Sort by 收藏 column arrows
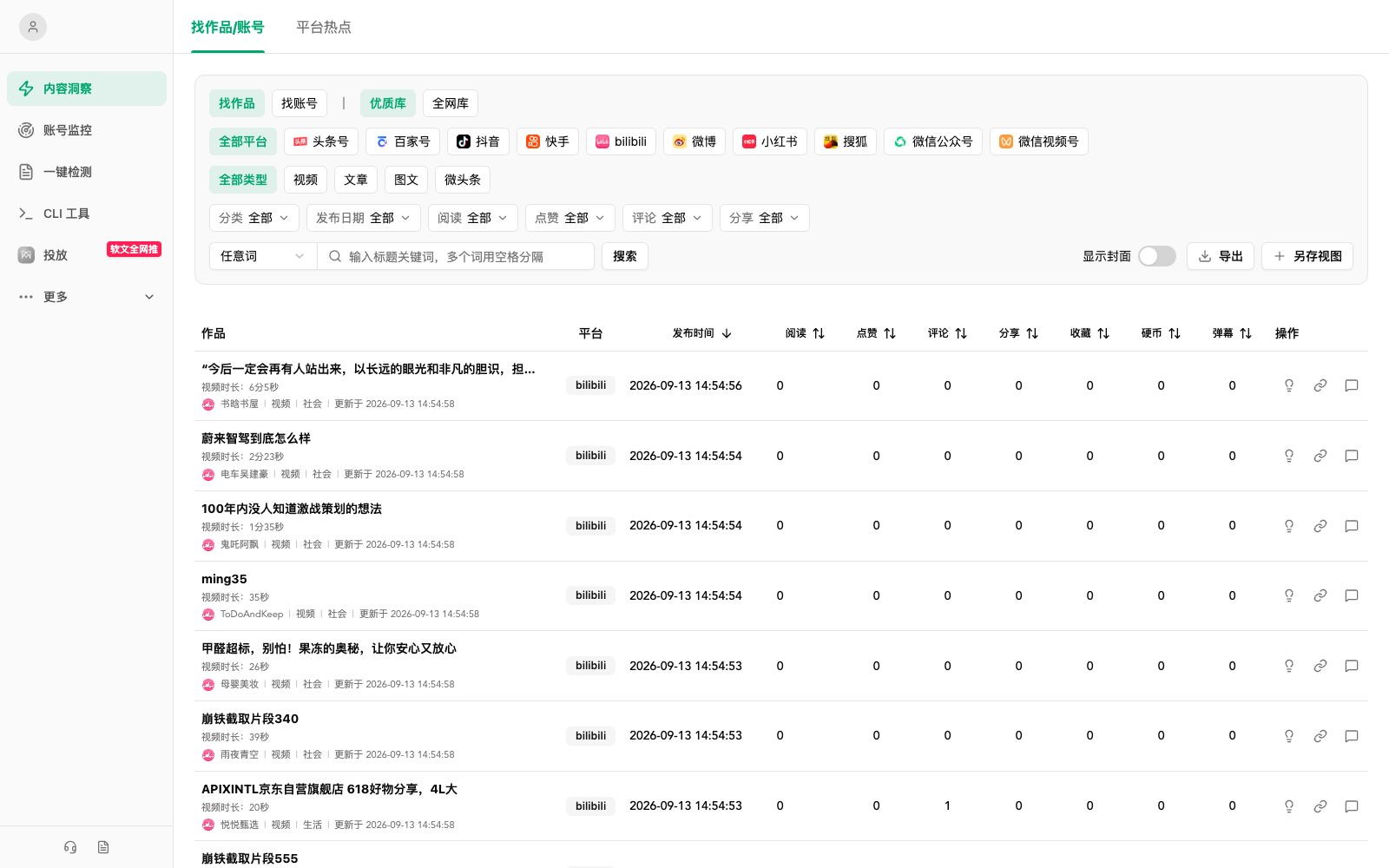1389x868 pixels. tap(1103, 333)
